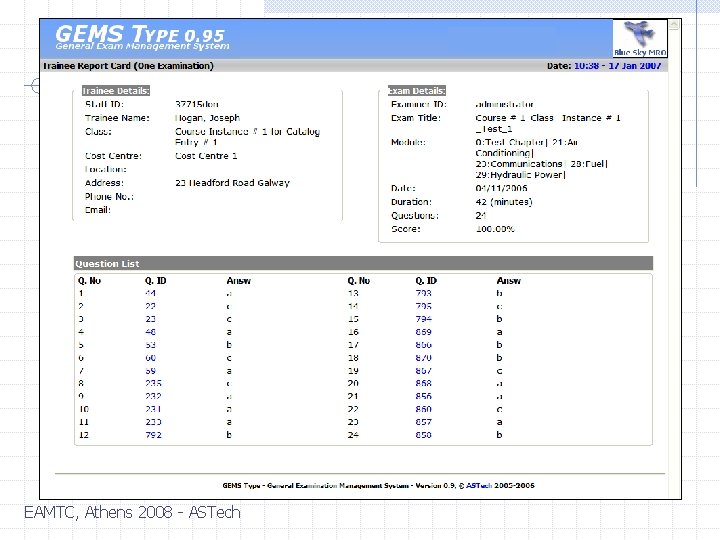Open Q. ID 793 link for question 13

click(423, 293)
